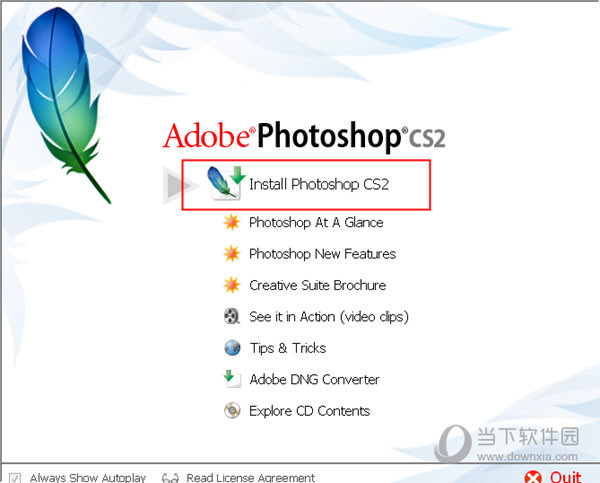Click the globe icon beside Tips & Tricks
Viewport: 600px width, 483px height.
click(232, 348)
